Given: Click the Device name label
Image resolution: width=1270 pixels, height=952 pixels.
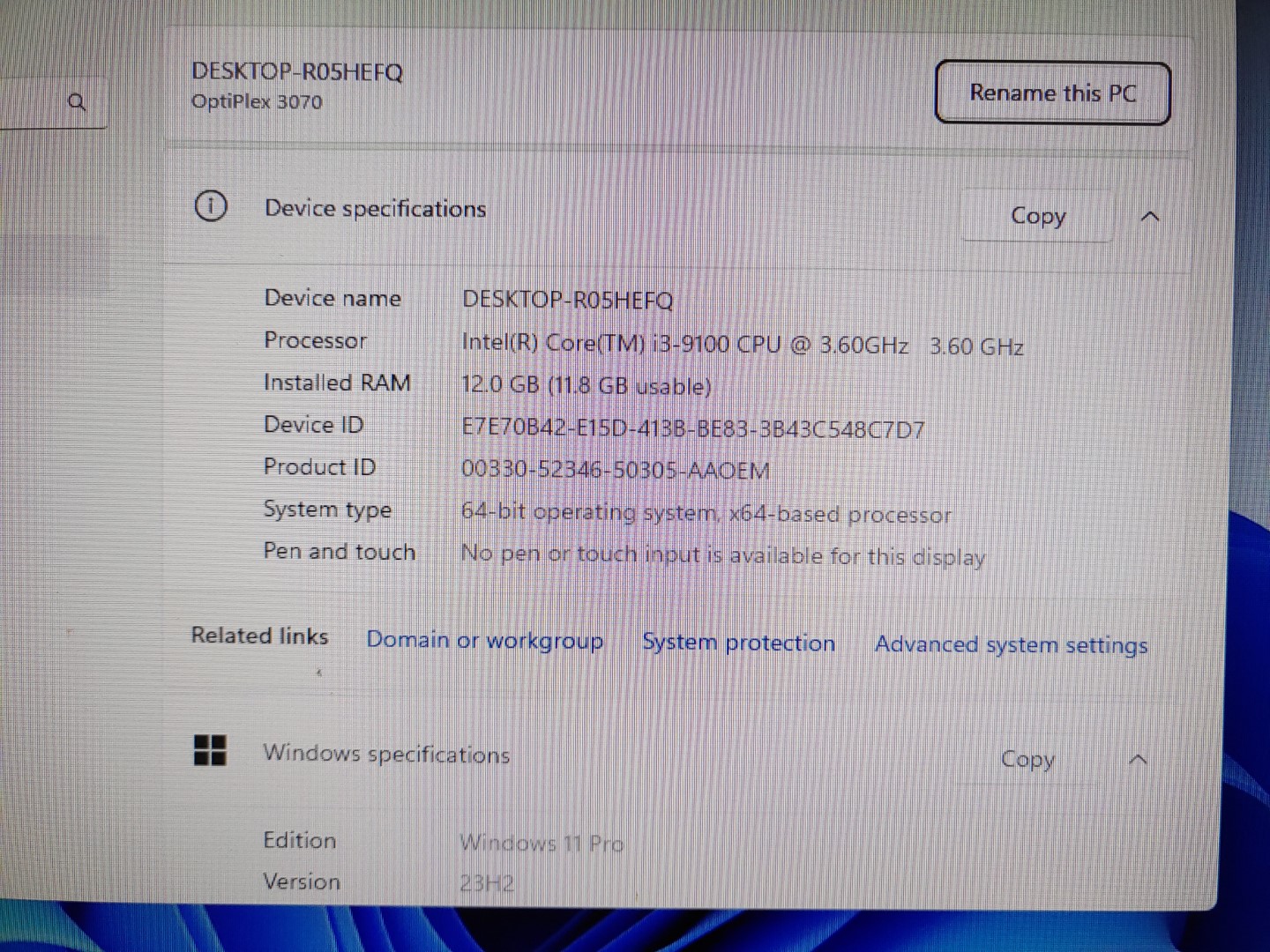Looking at the screenshot, I should click(x=332, y=298).
